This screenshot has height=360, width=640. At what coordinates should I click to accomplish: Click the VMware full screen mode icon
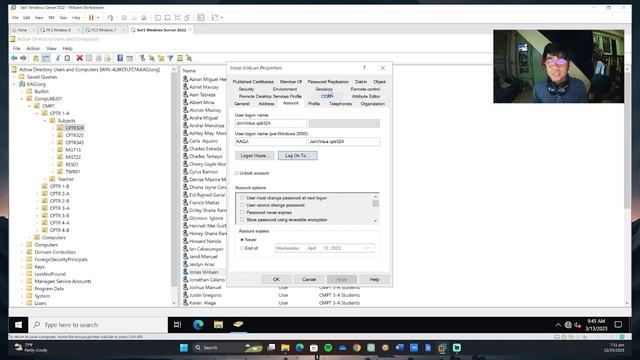[x=177, y=18]
